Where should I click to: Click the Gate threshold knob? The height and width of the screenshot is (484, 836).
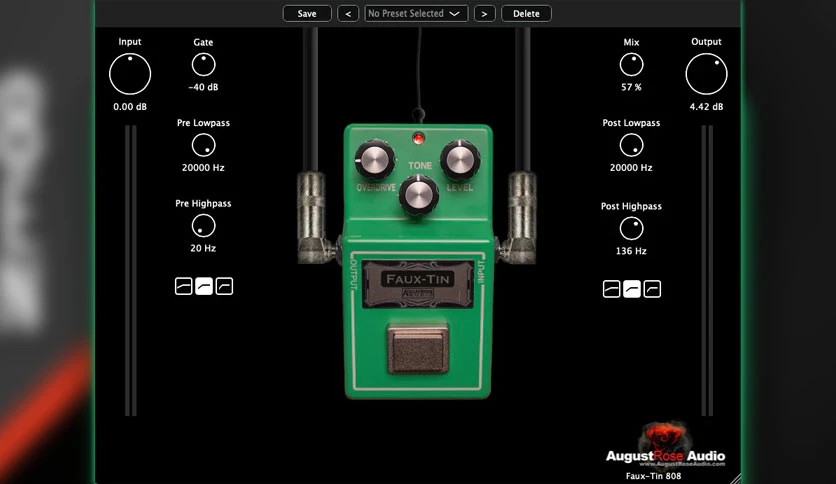tap(203, 65)
